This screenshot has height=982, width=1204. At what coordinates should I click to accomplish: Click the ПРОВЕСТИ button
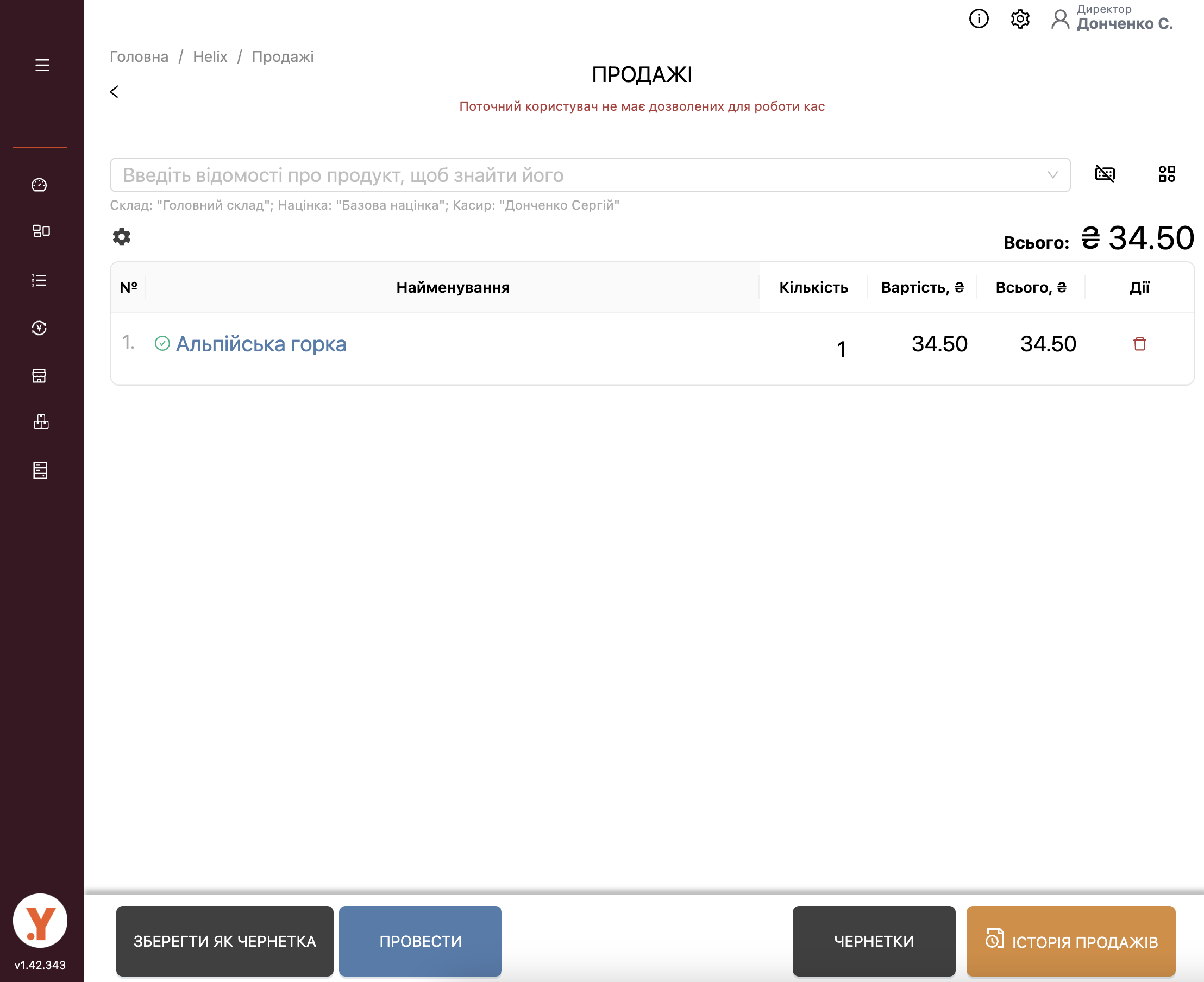(420, 941)
